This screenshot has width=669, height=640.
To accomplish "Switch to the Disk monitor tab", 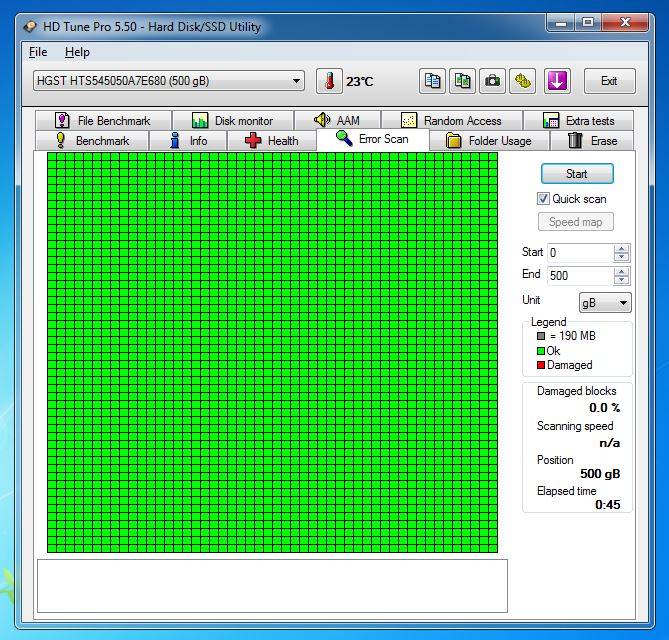I will pos(233,121).
